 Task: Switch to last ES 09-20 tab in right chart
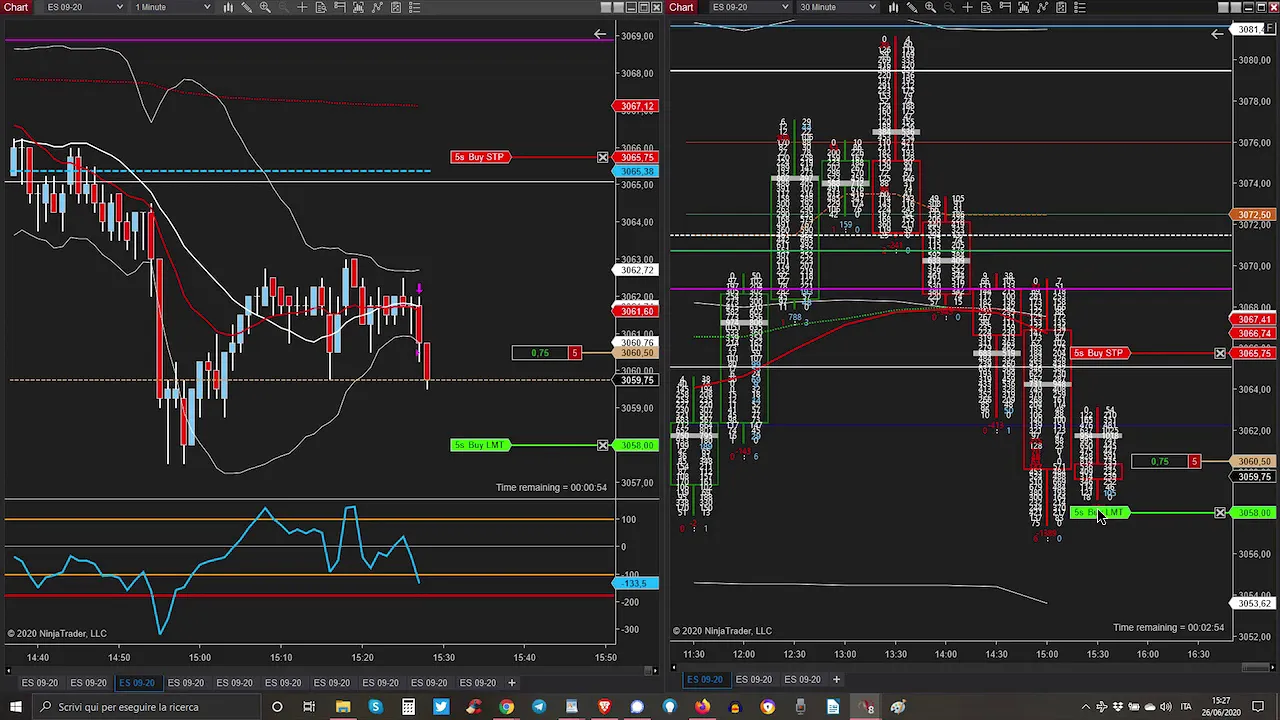pyautogui.click(x=803, y=680)
